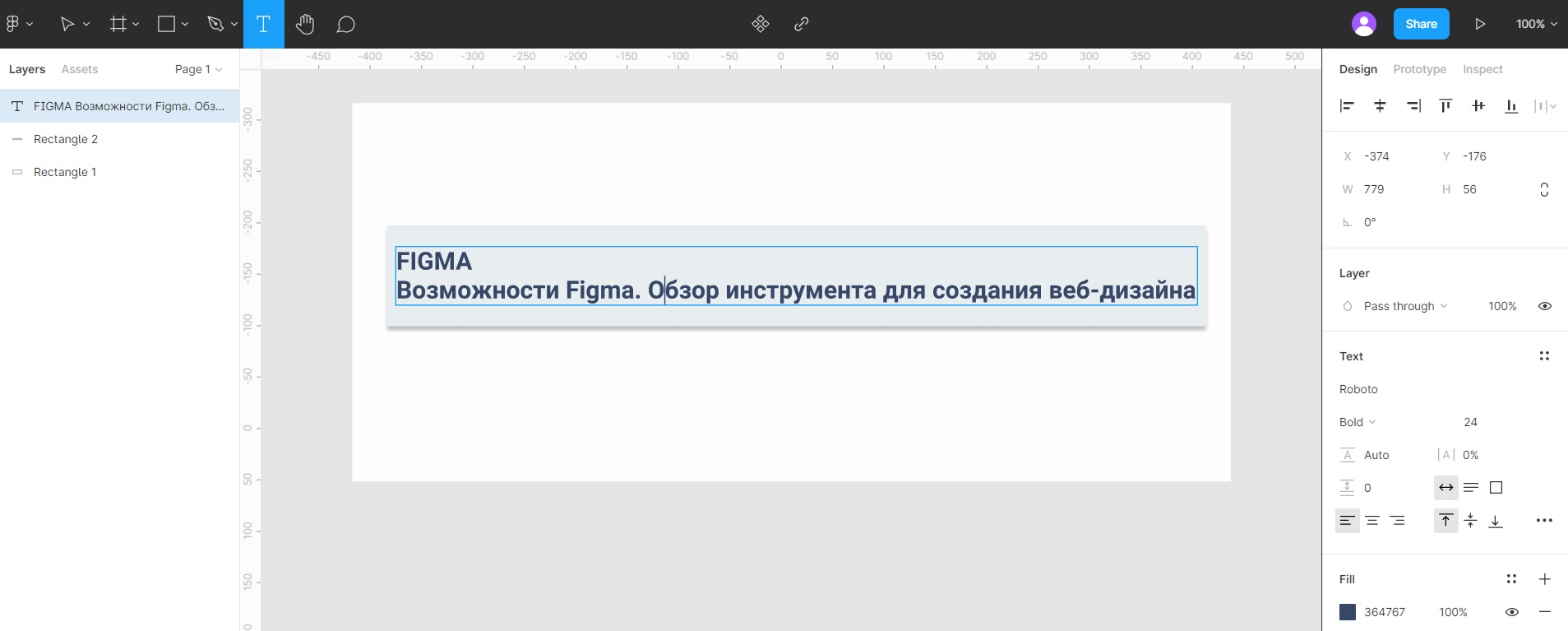The image size is (1568, 631).
Task: Switch to the Layers tab
Action: 27,69
